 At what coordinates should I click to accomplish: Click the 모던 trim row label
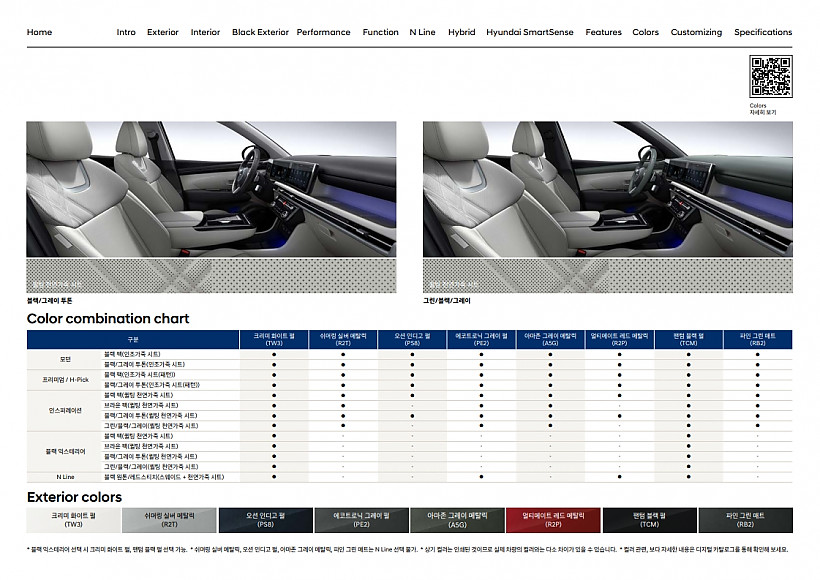pos(65,359)
